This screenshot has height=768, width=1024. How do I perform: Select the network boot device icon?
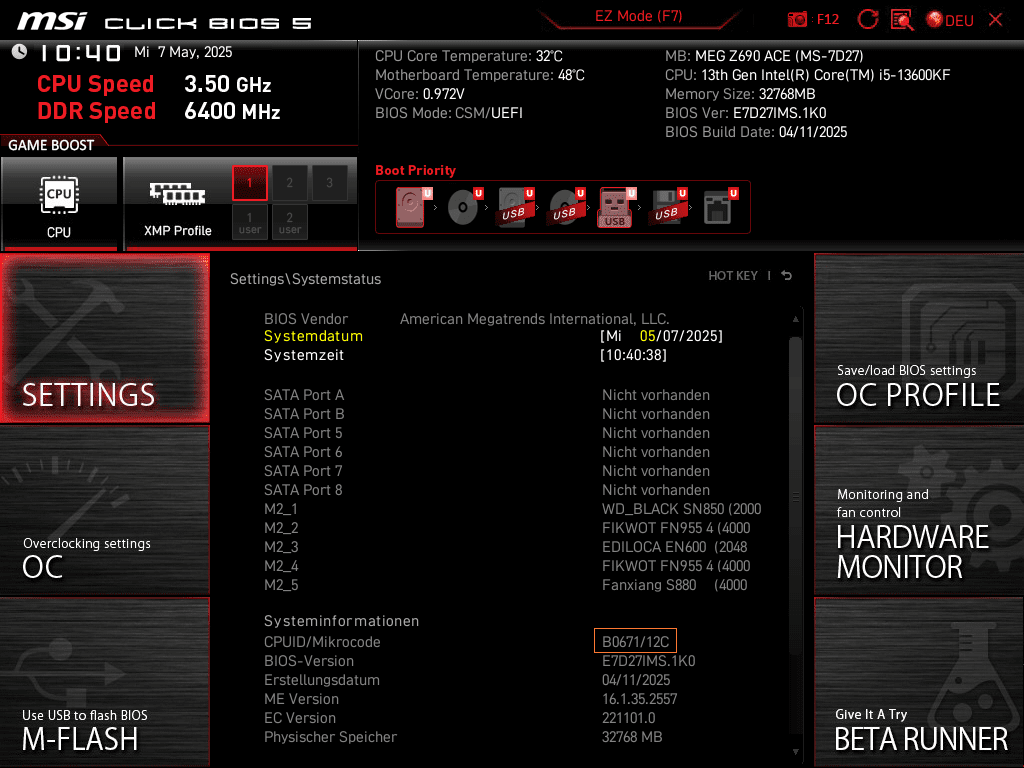(x=720, y=207)
